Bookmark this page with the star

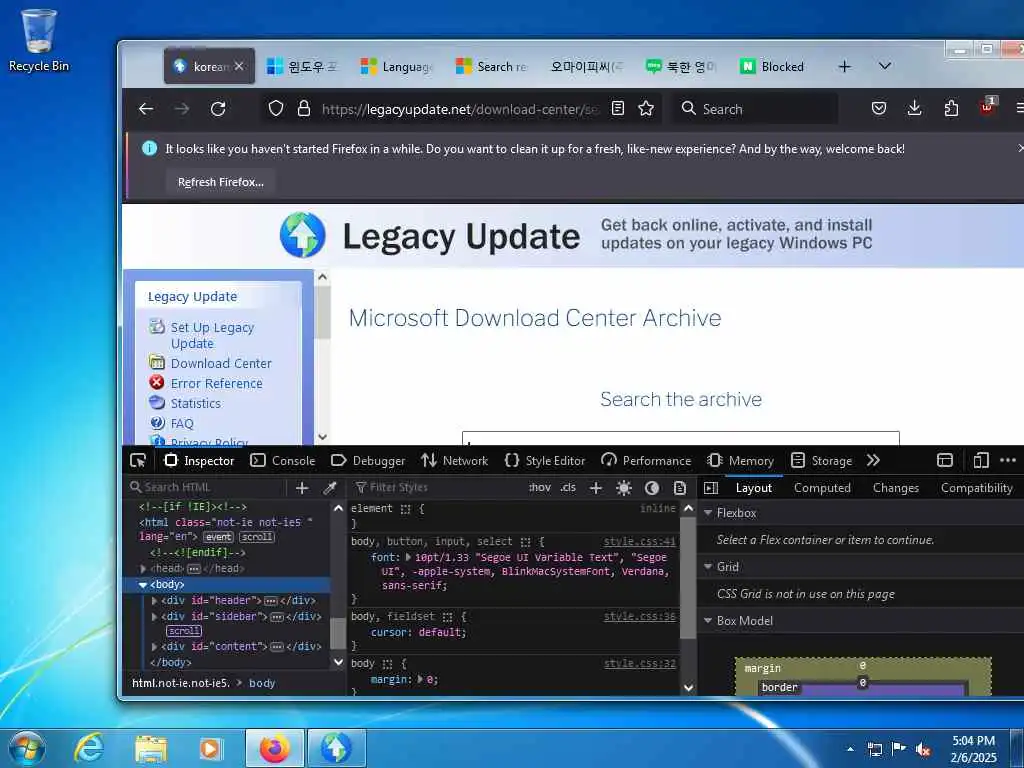click(646, 108)
